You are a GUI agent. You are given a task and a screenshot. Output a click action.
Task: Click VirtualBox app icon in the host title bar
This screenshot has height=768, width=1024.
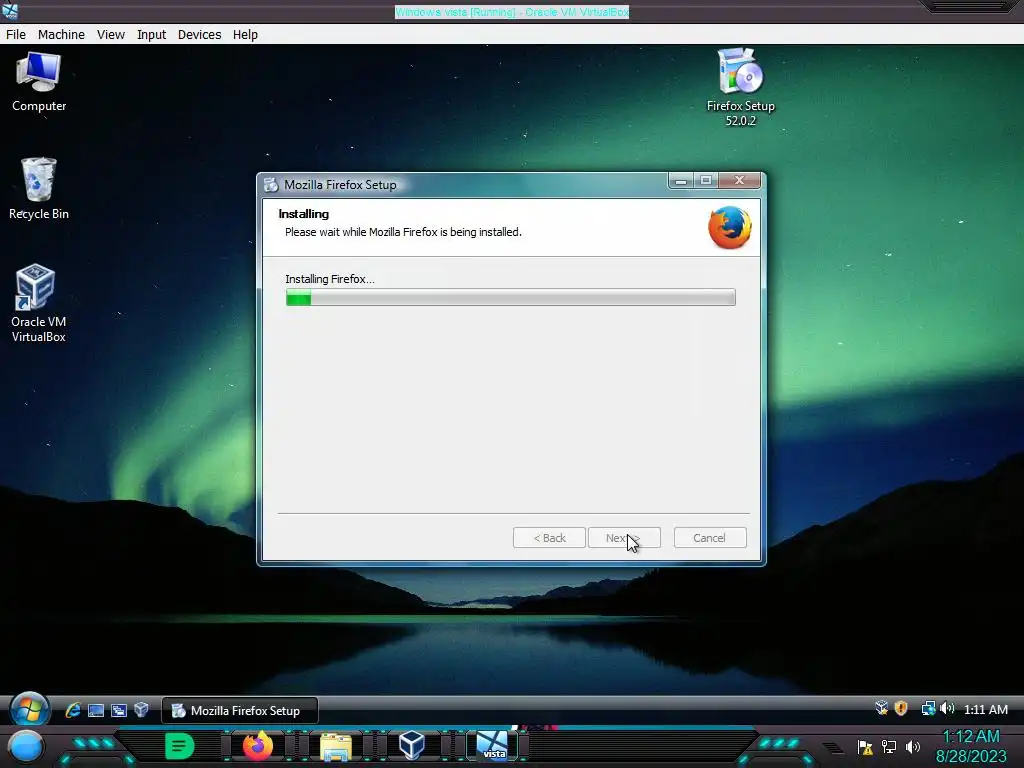(x=10, y=11)
